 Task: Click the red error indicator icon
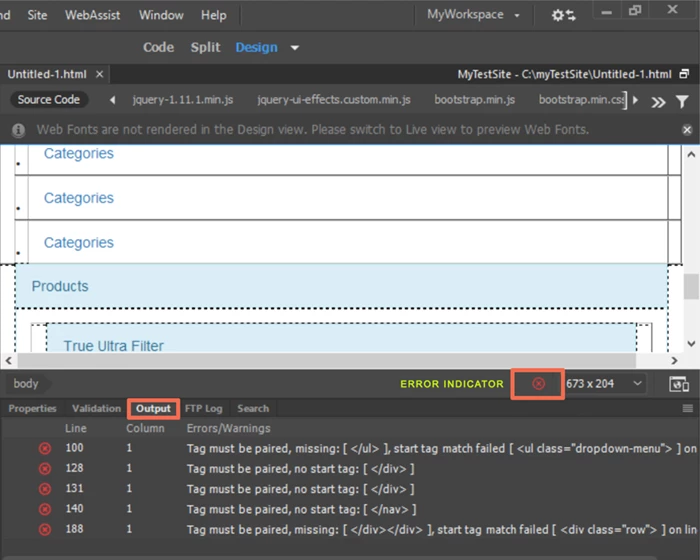pyautogui.click(x=538, y=384)
